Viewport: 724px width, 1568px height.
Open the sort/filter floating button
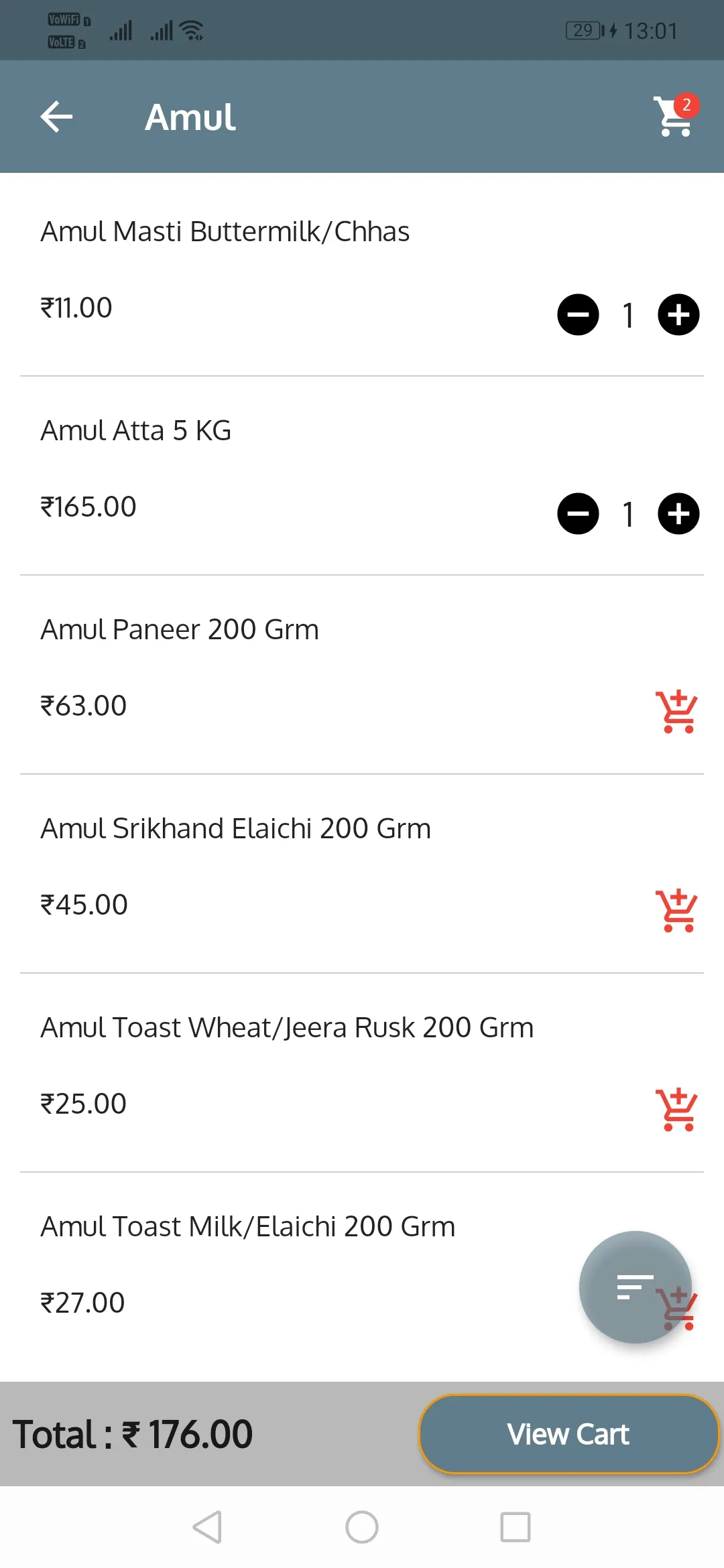click(635, 1287)
